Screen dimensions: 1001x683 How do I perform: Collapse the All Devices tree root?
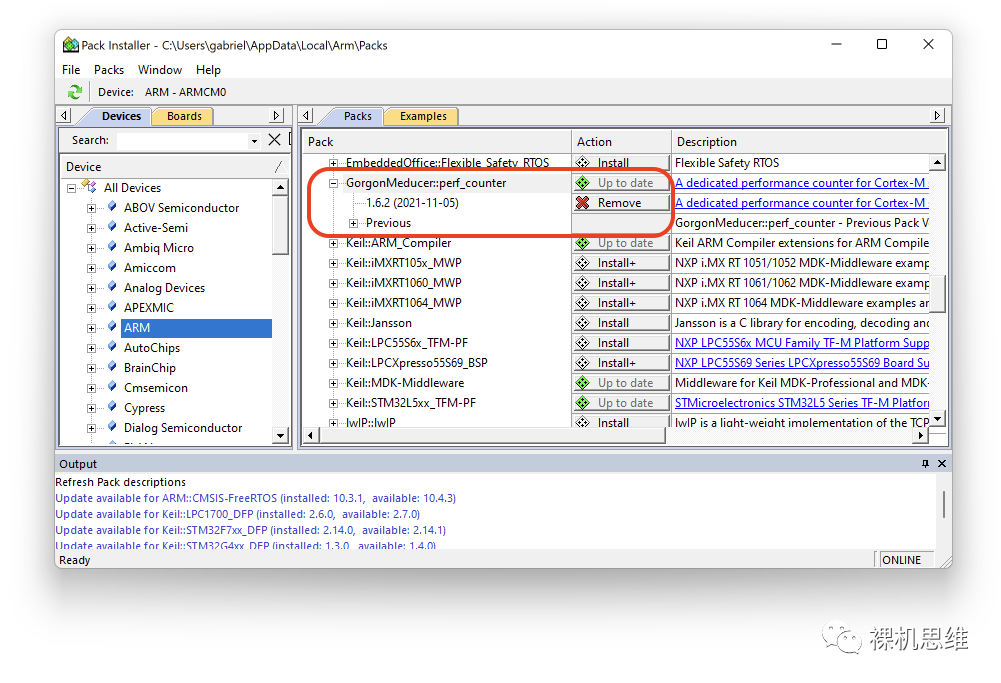click(72, 188)
